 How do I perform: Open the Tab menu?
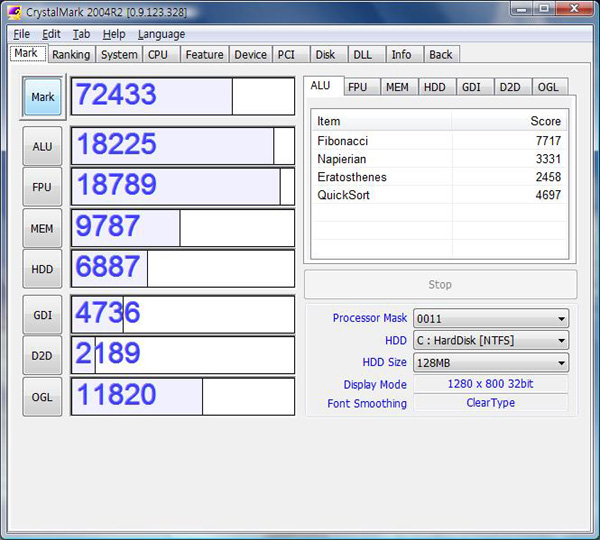(x=82, y=34)
